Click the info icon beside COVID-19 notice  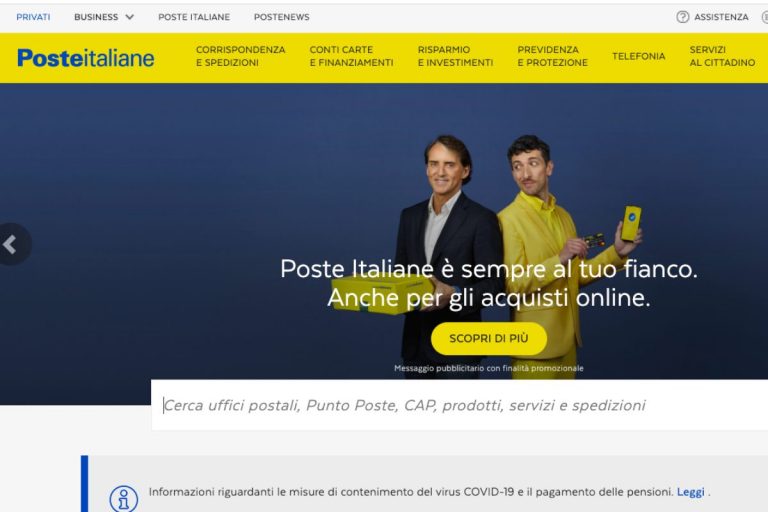tap(123, 499)
